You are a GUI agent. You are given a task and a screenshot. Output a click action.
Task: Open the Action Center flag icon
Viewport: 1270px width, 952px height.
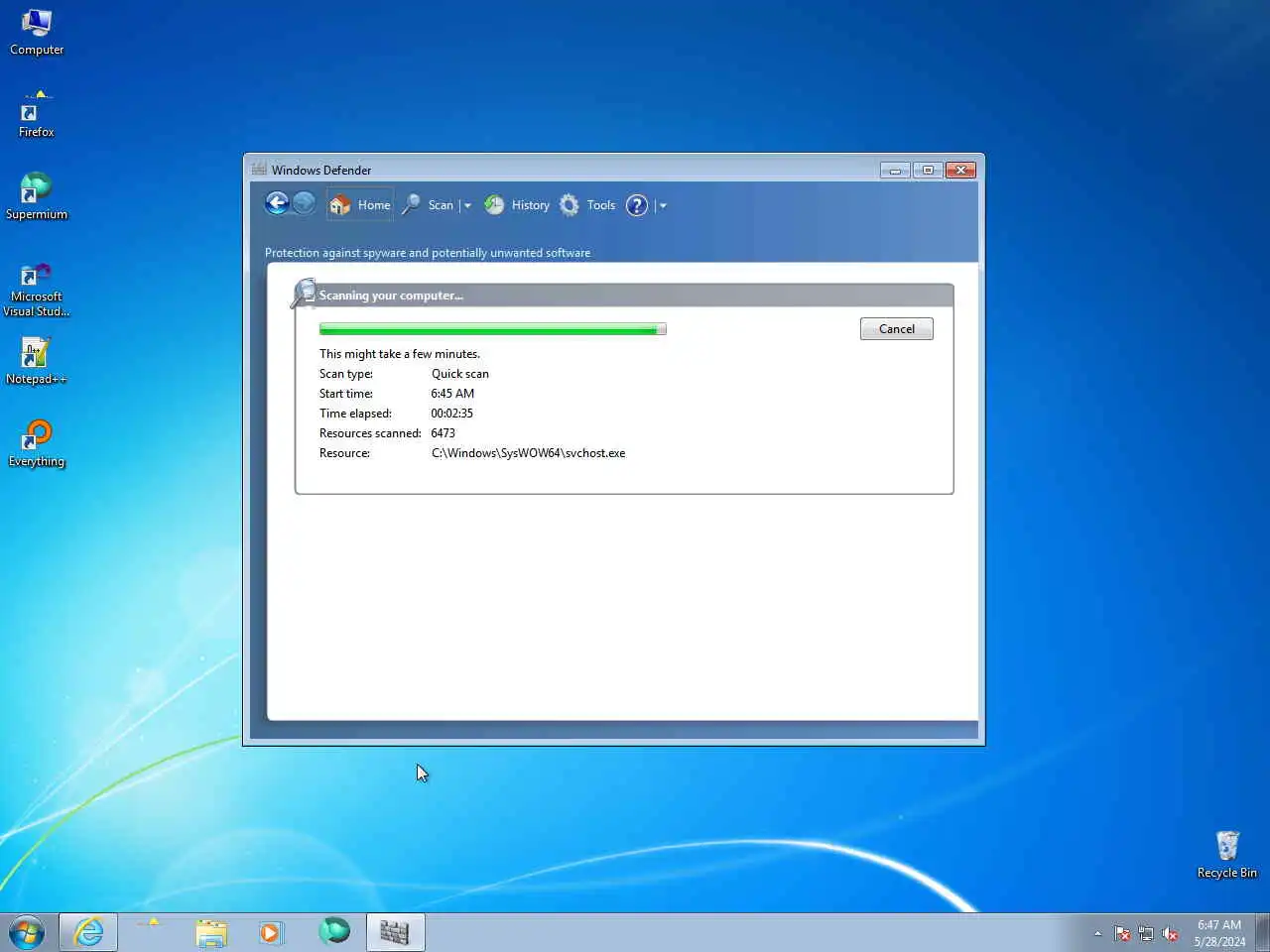1122,933
